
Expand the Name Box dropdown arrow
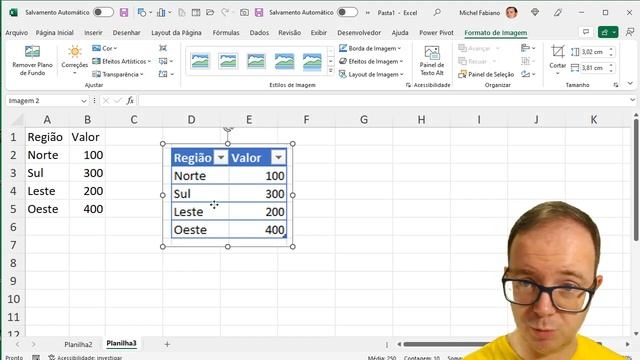tap(84, 101)
